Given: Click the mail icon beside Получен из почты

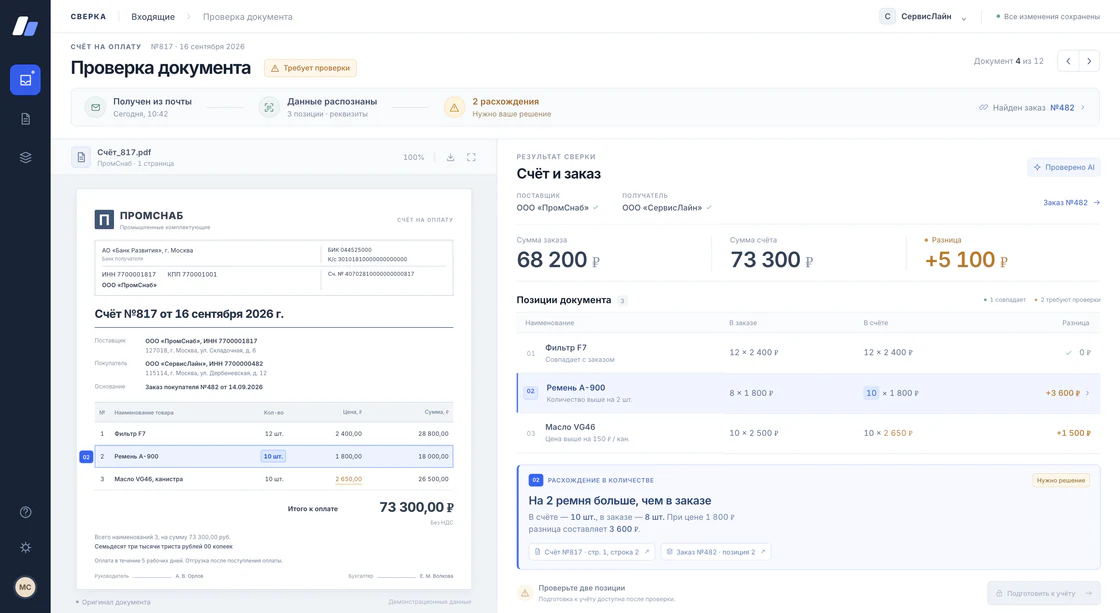Looking at the screenshot, I should pyautogui.click(x=95, y=107).
